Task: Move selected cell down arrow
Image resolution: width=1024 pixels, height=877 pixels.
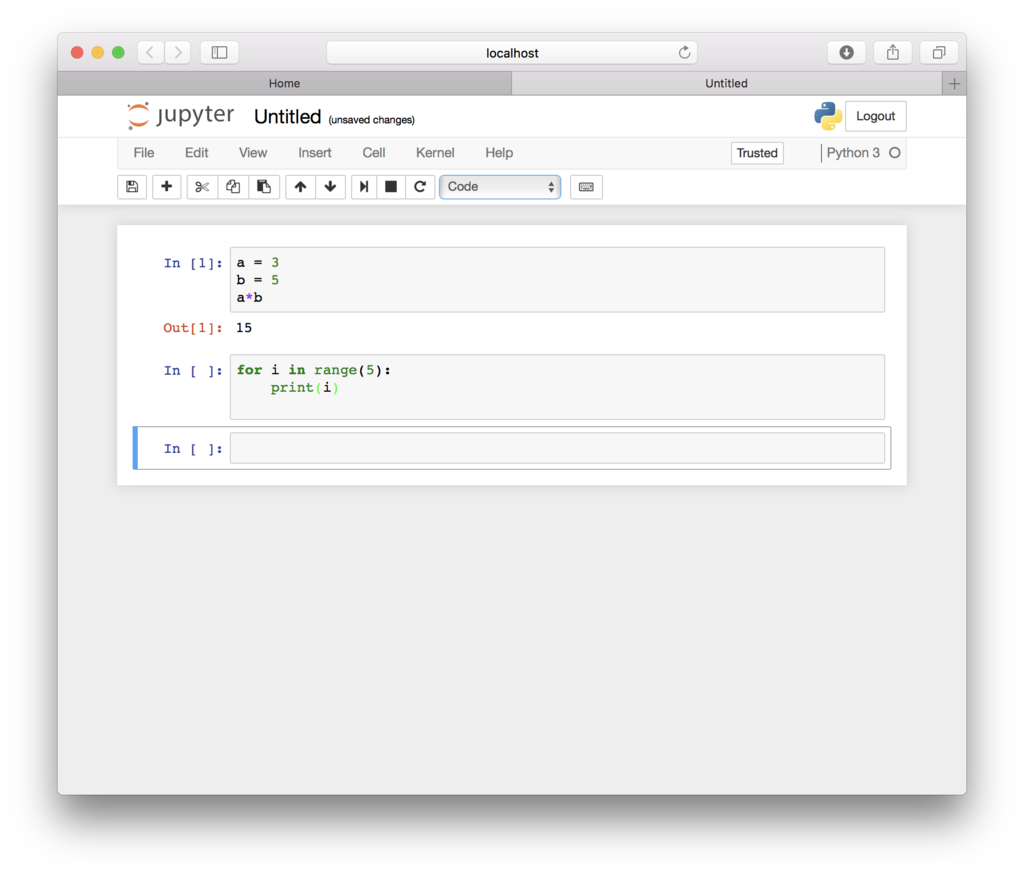Action: [330, 187]
